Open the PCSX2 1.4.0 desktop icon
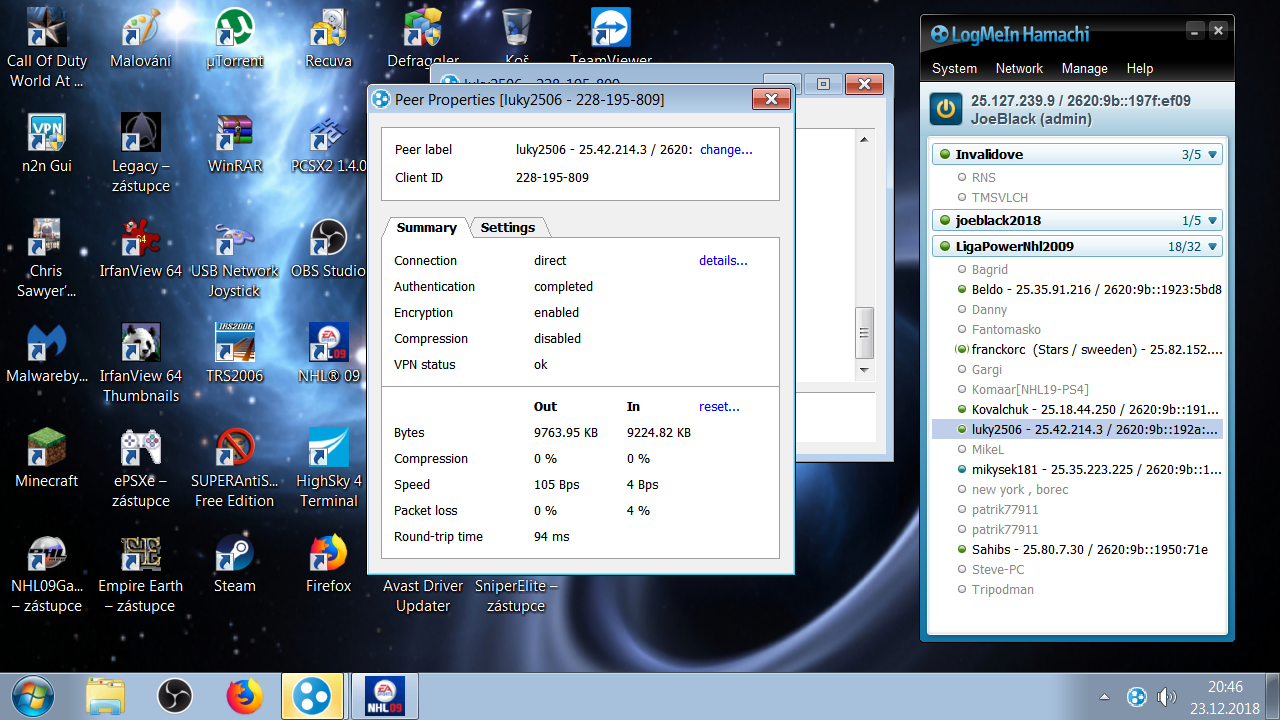 tap(329, 142)
